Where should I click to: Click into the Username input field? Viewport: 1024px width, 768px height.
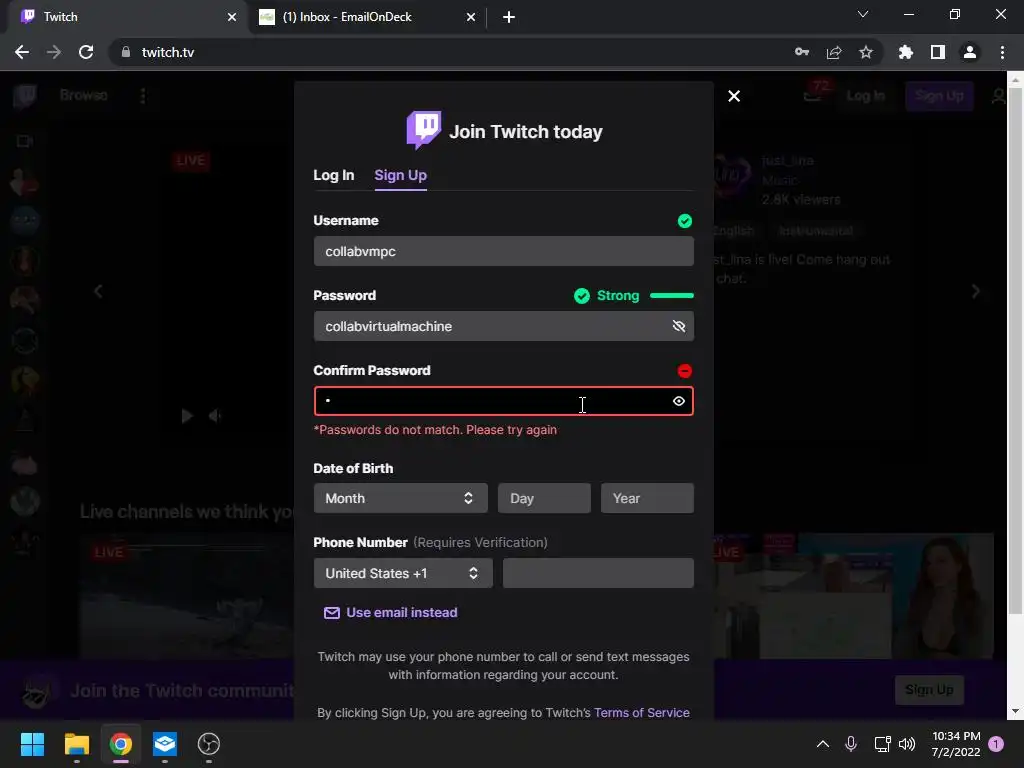(504, 251)
